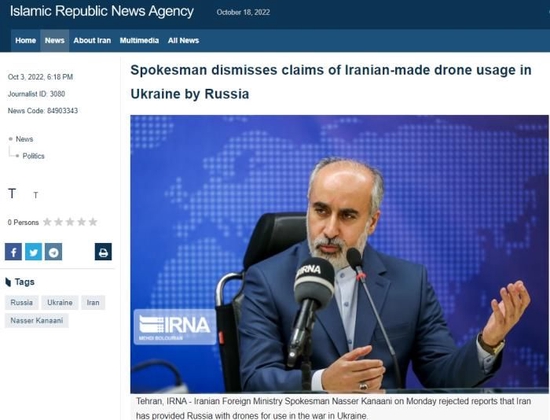Share article on Twitter
Screen dimensions: 550x420
[x=33, y=252]
